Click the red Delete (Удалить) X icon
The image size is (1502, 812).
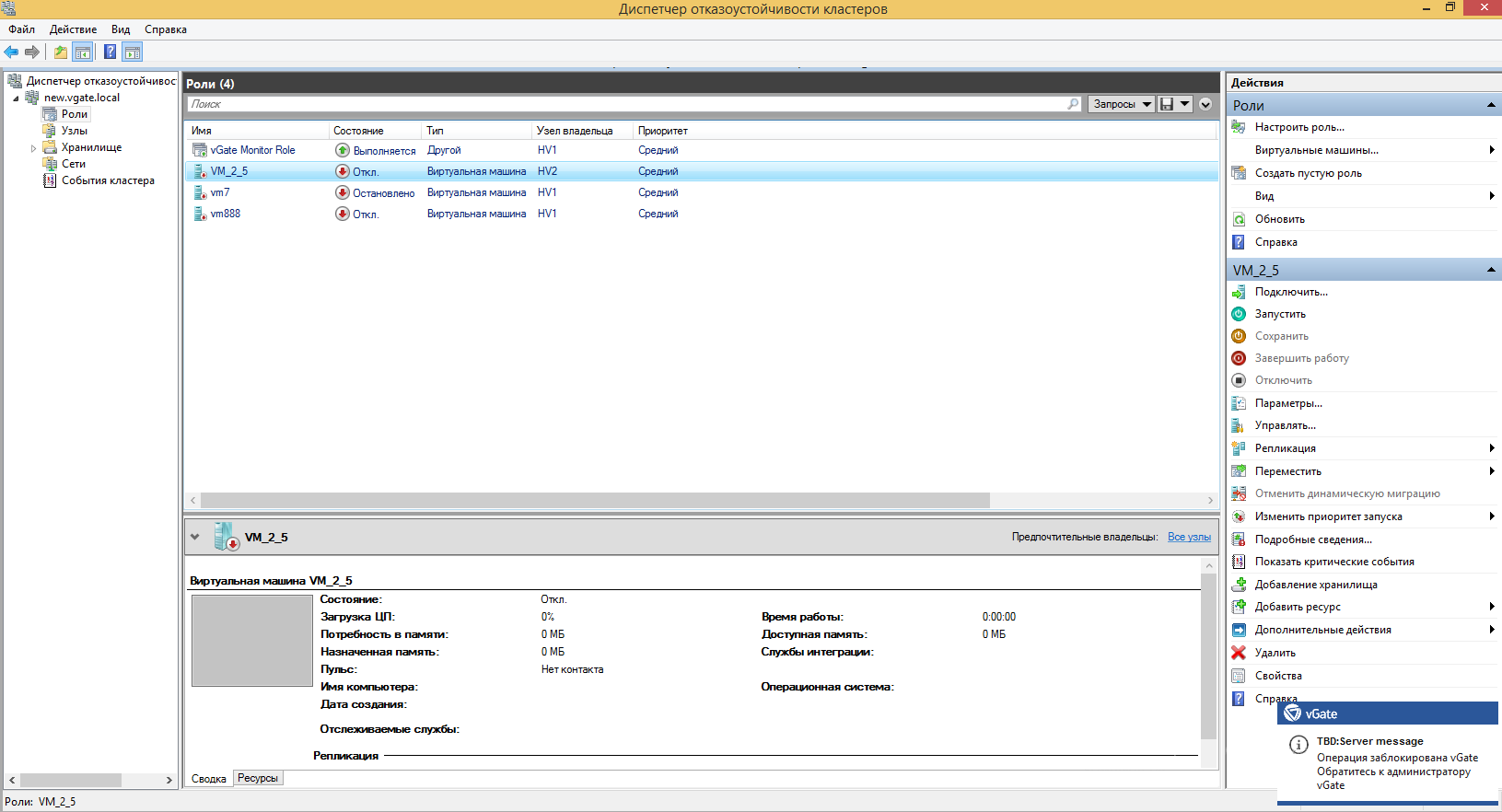(x=1239, y=653)
